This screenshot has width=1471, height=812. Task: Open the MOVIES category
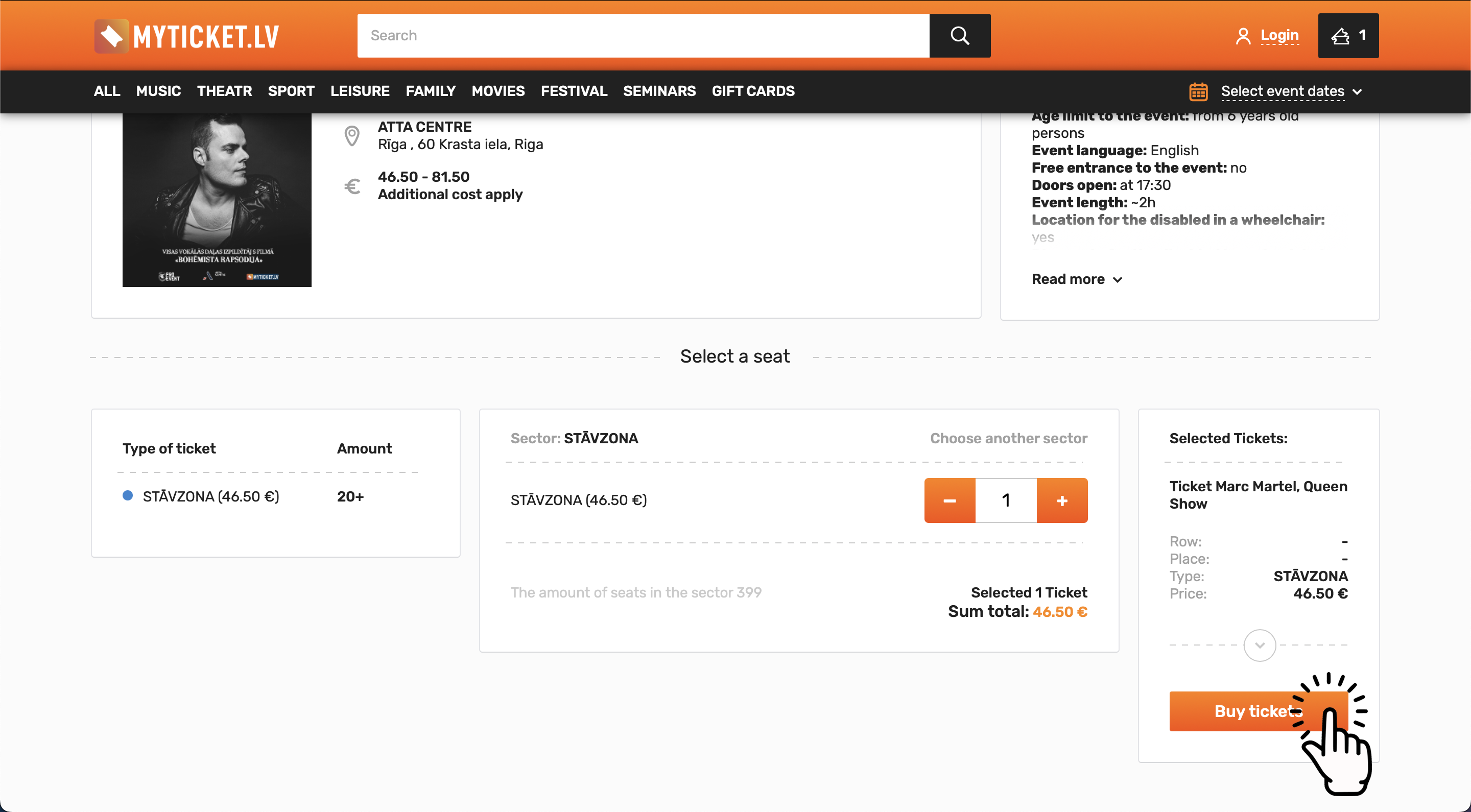[x=498, y=91]
